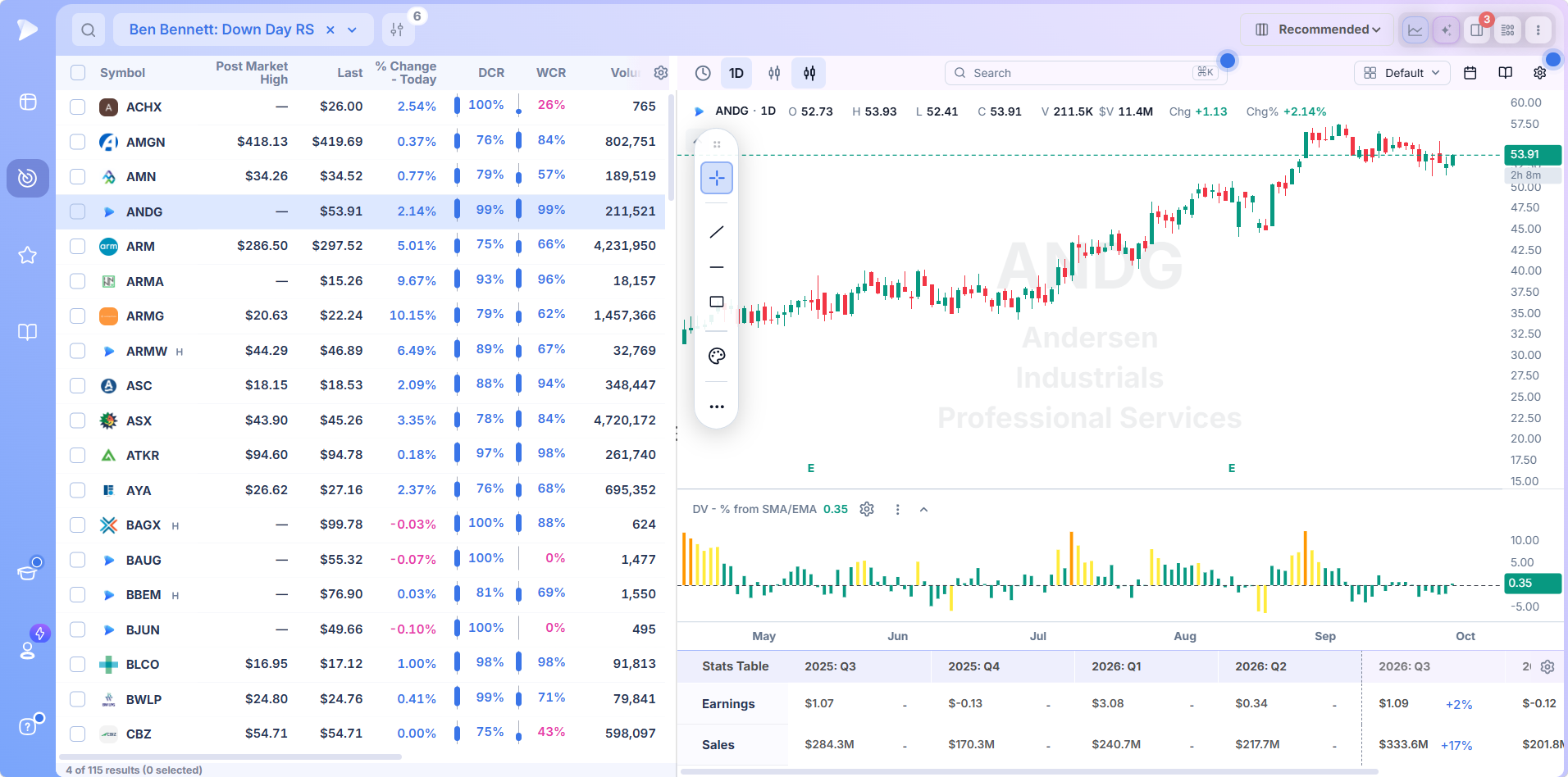1568x777 pixels.
Task: Tick the checkbox for ARM row
Action: (x=78, y=246)
